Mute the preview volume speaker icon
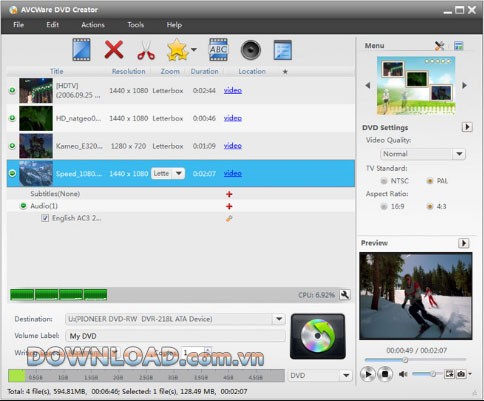This screenshot has height=401, width=484. coord(403,374)
